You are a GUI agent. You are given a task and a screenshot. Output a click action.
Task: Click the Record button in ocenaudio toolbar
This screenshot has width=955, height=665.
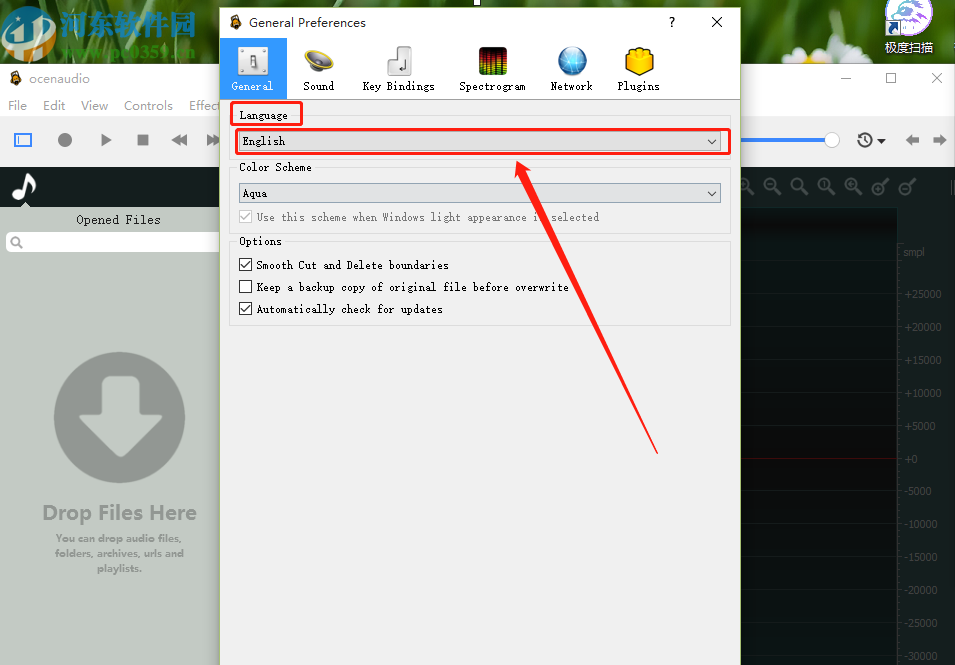click(x=65, y=140)
